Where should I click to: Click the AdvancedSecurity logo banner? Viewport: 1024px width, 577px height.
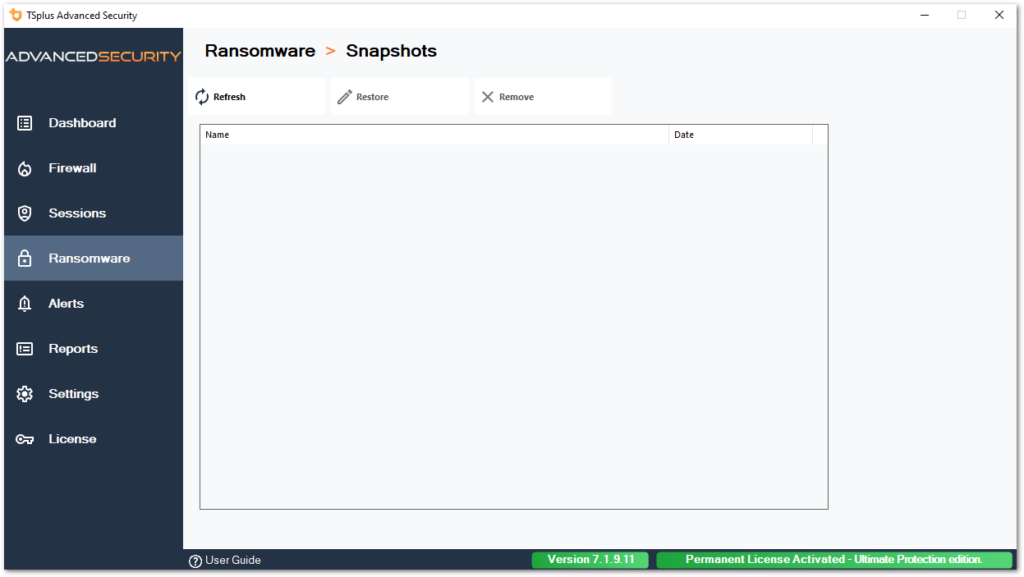pos(92,57)
